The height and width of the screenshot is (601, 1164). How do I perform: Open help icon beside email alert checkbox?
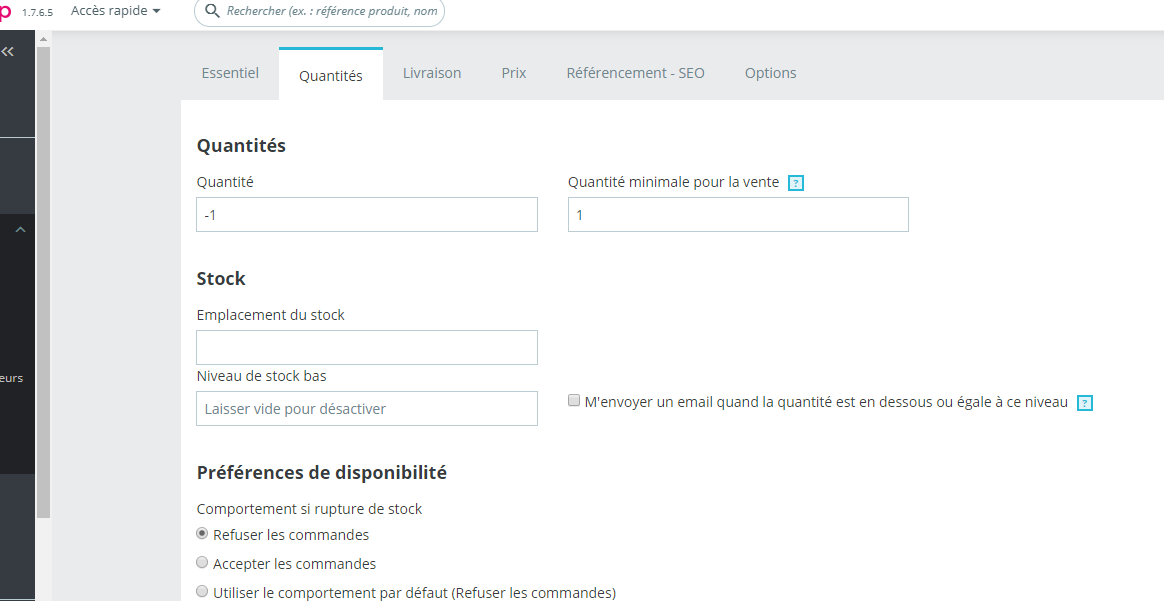(x=1085, y=403)
